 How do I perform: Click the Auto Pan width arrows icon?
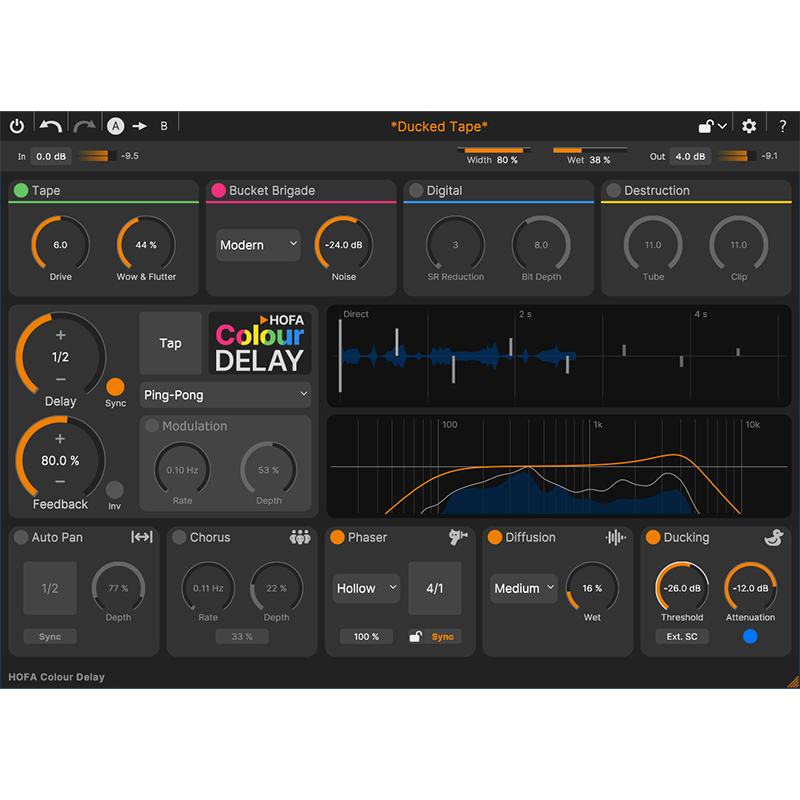click(x=142, y=537)
